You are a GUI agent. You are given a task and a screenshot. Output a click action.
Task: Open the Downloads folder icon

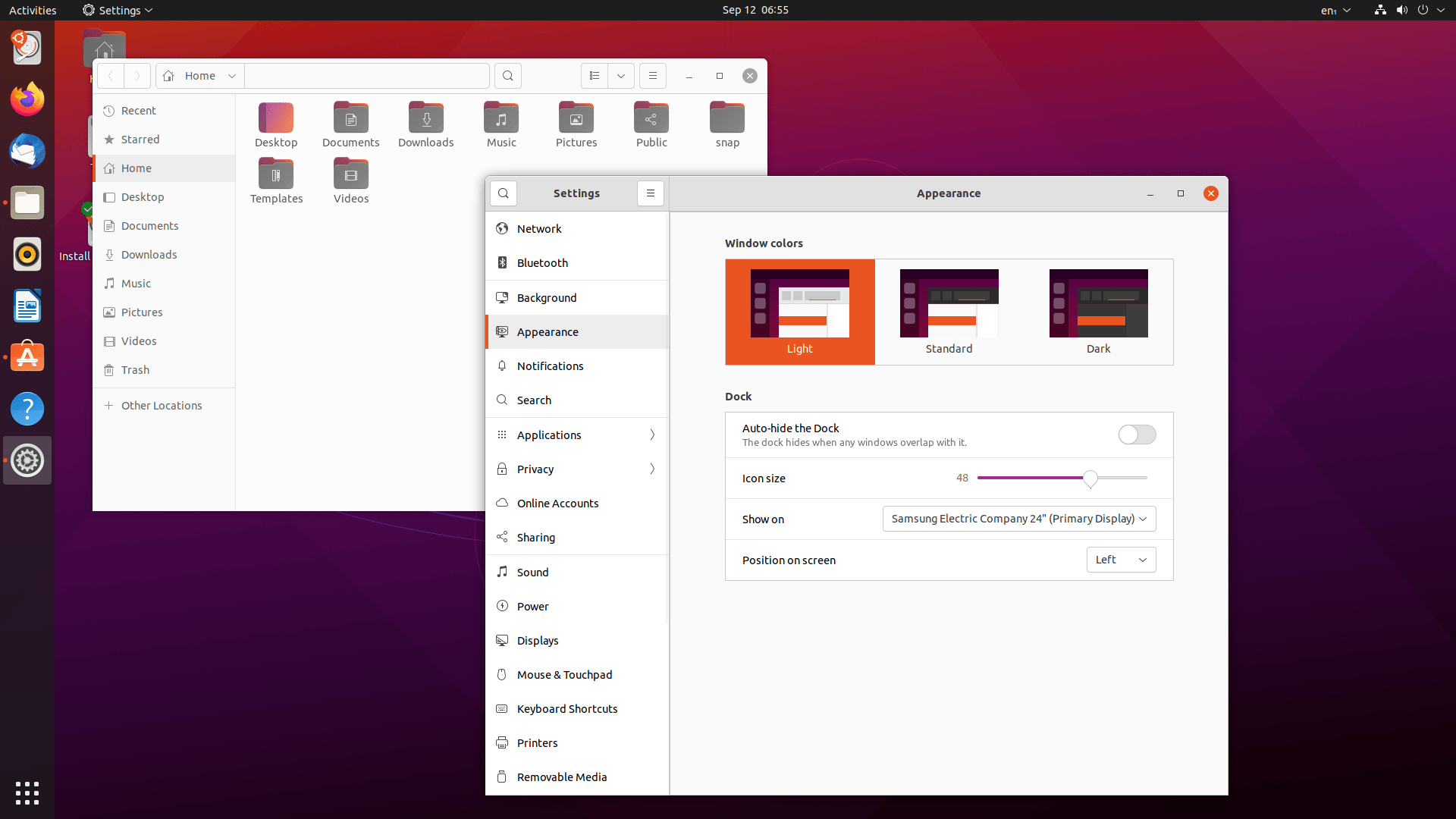click(426, 119)
